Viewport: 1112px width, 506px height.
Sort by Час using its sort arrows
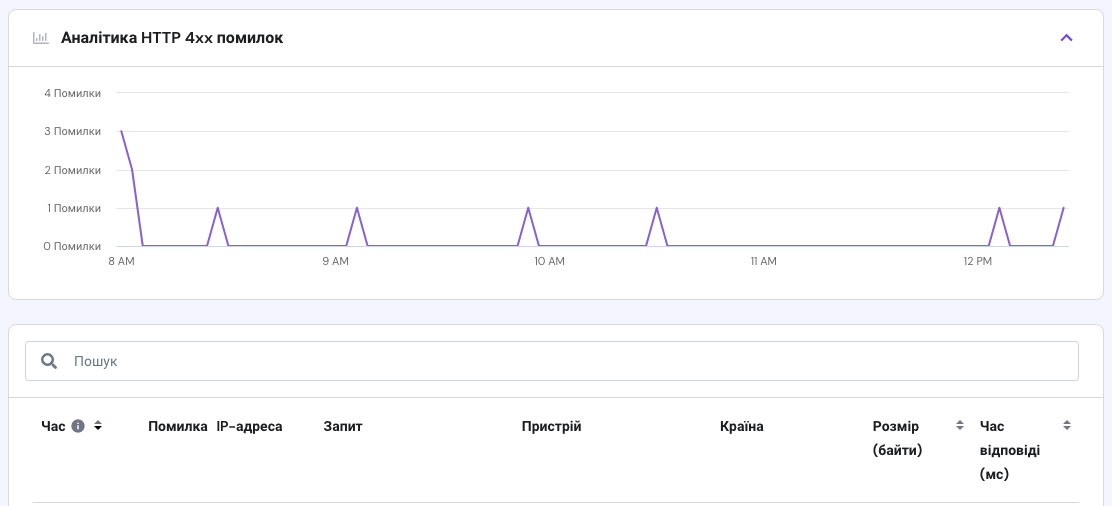(98, 426)
